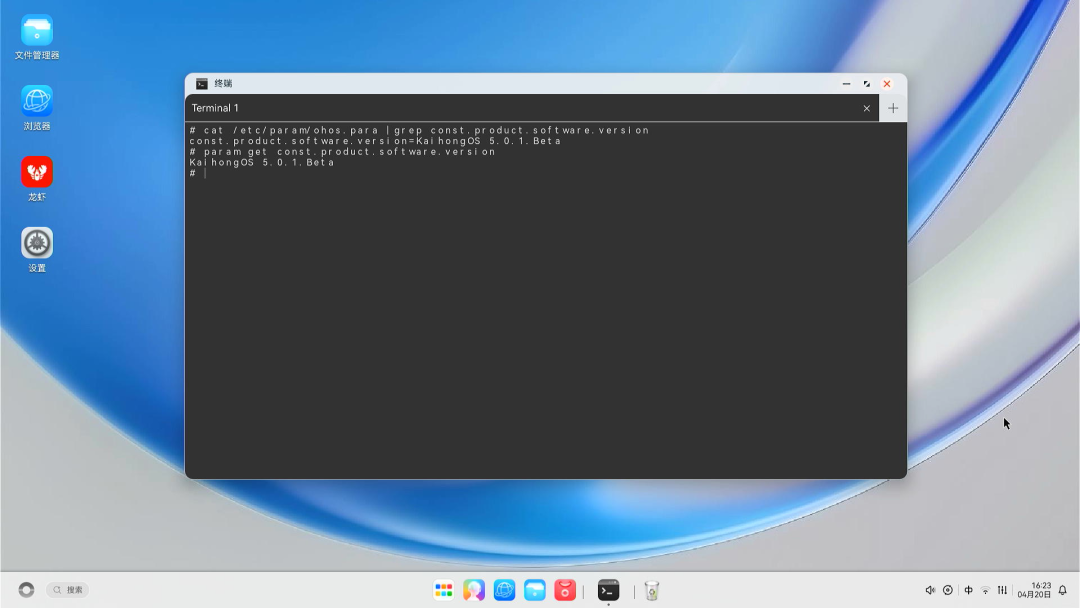Screen dimensions: 1080x608
Task: Open the recycle bin in the dock
Action: pos(652,590)
